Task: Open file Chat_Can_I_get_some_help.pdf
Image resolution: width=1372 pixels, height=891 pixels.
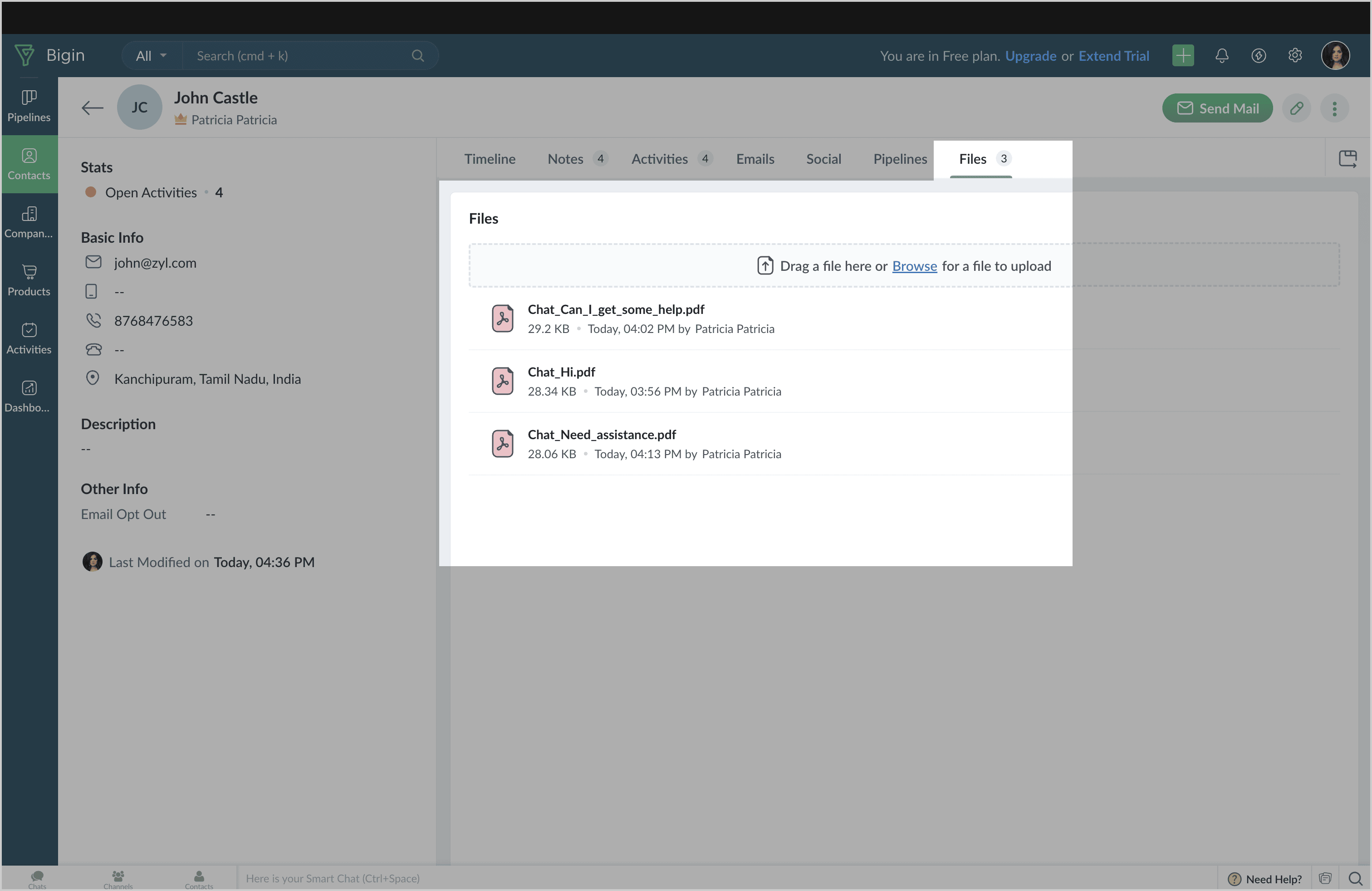Action: coord(616,309)
